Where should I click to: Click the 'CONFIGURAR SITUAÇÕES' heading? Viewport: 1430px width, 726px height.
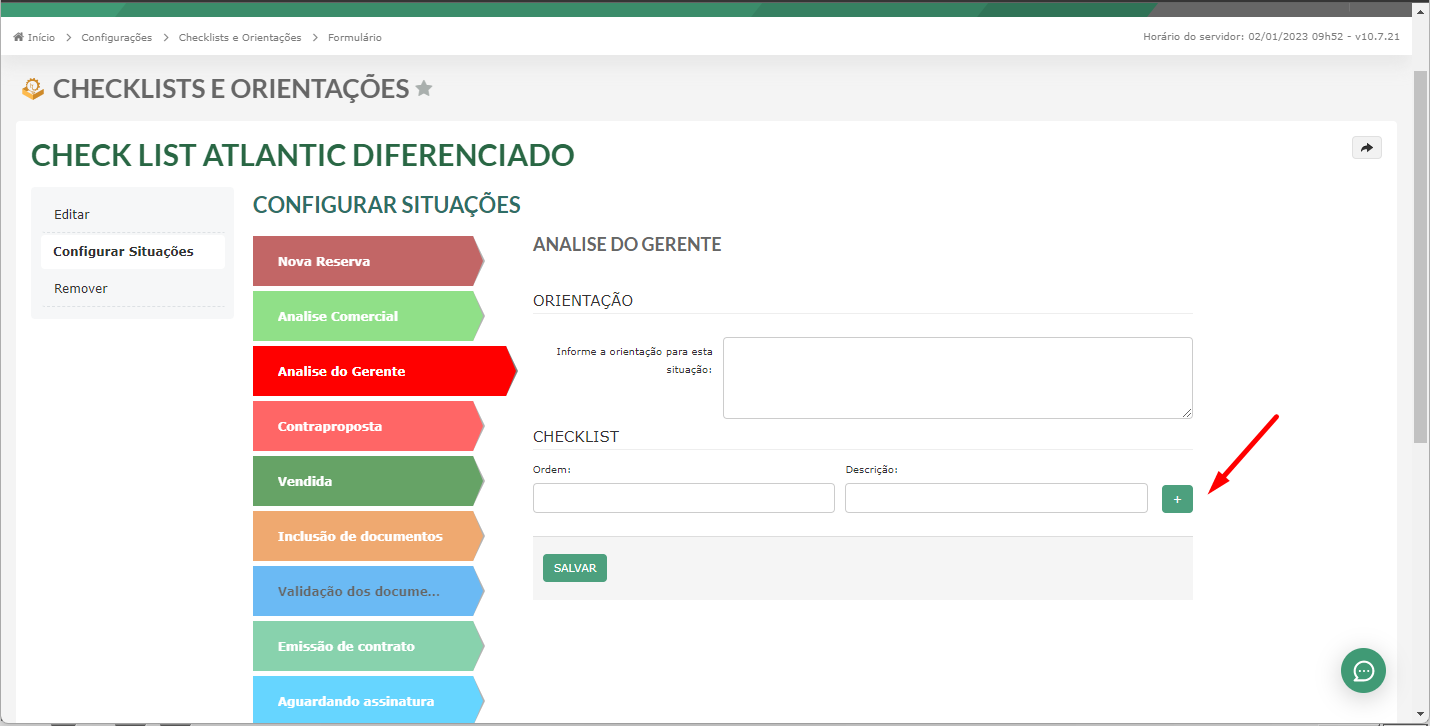(387, 205)
